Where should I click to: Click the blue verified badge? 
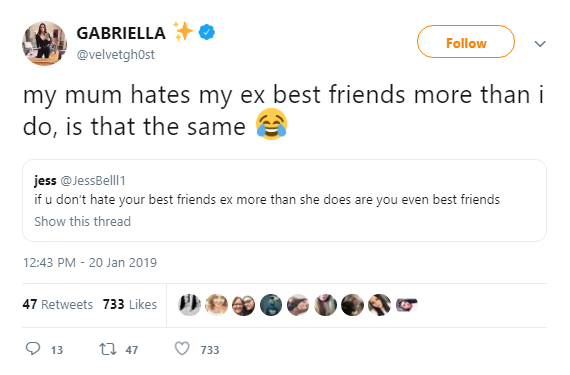pos(206,33)
